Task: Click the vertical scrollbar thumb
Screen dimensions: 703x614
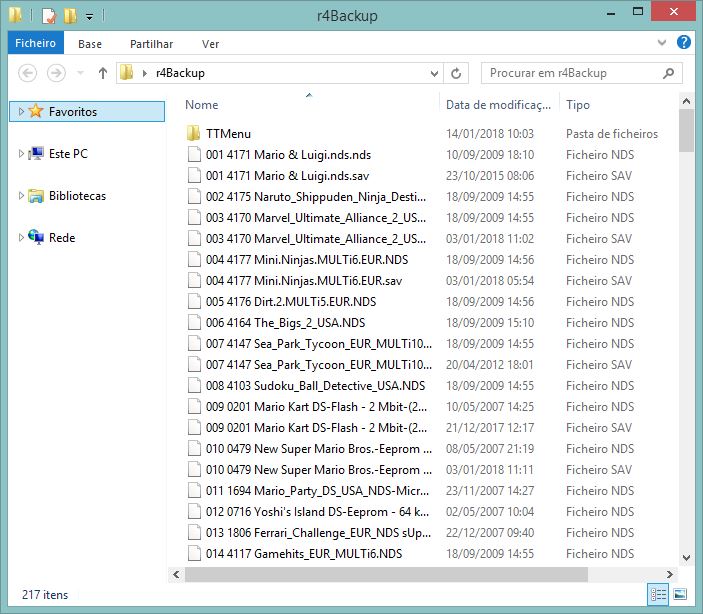Action: click(686, 131)
